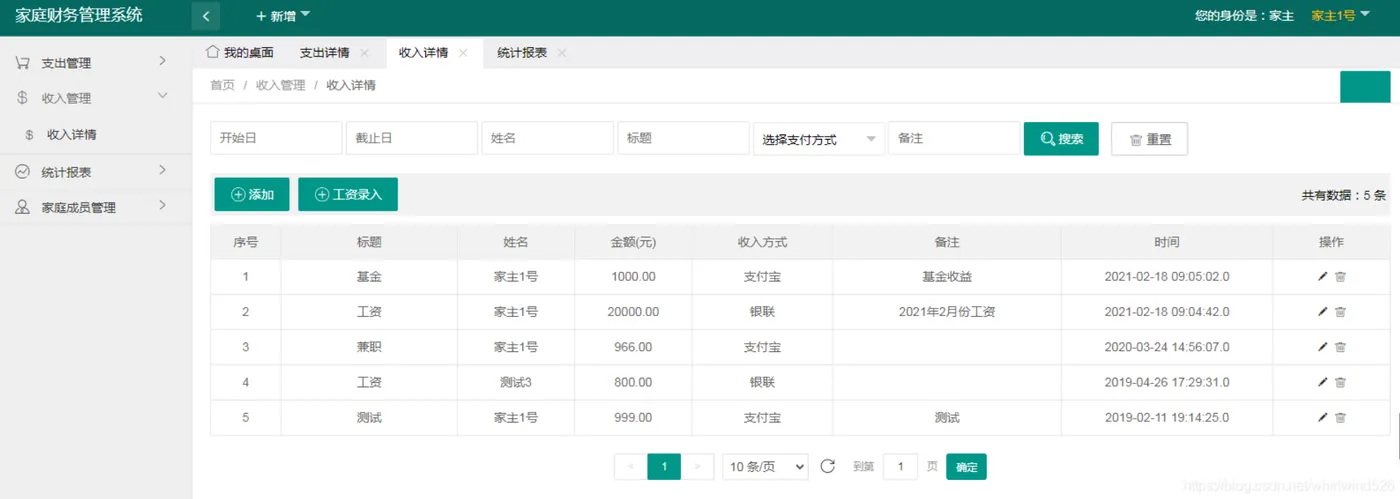
Task: Click the 截止日 date field
Action: click(411, 139)
